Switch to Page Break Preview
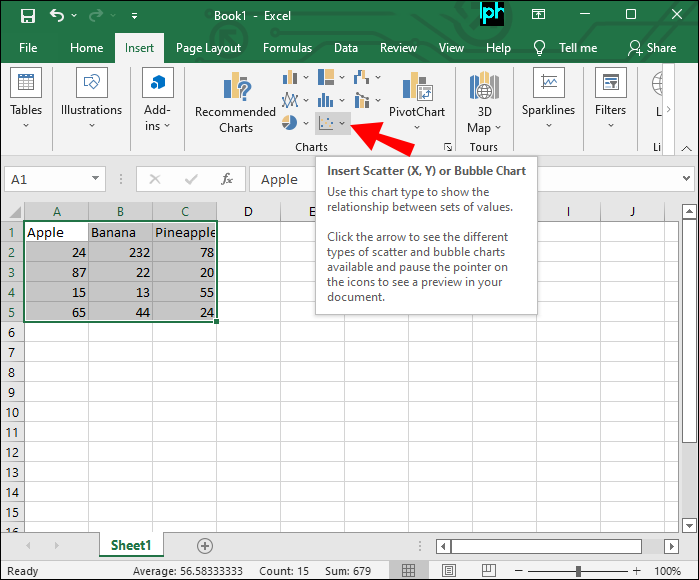Image resolution: width=699 pixels, height=580 pixels. tap(489, 570)
